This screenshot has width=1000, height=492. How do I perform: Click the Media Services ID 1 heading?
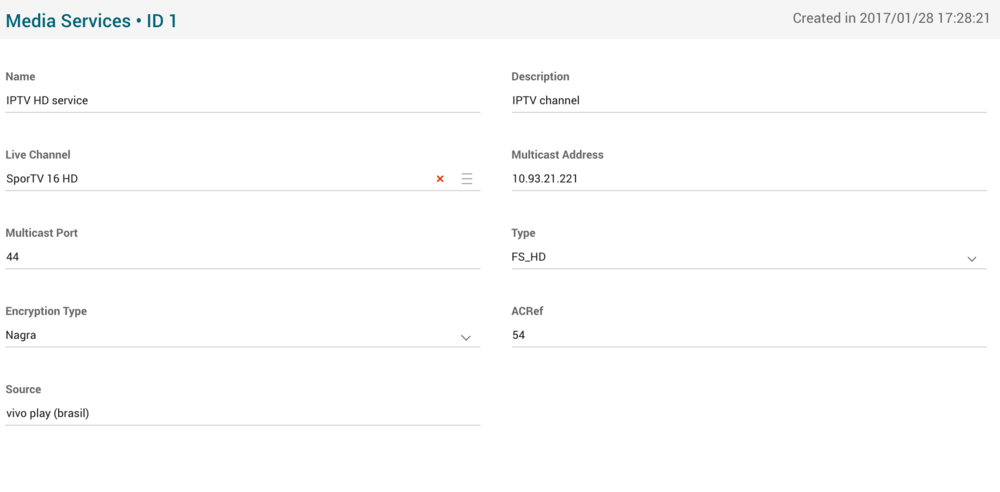click(92, 20)
